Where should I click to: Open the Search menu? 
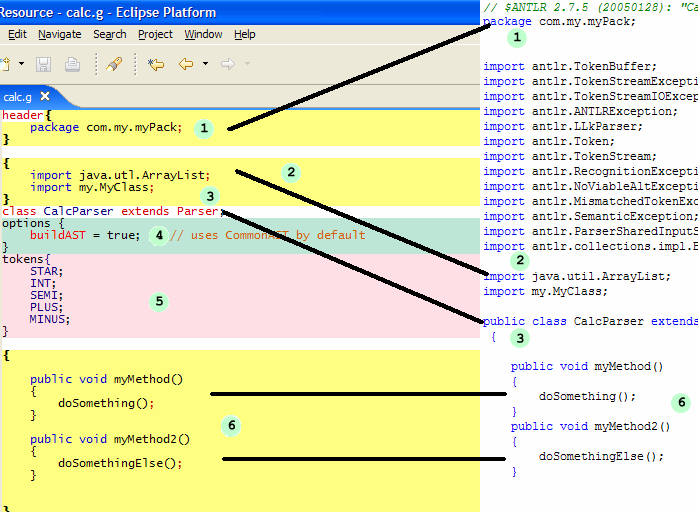(x=110, y=34)
